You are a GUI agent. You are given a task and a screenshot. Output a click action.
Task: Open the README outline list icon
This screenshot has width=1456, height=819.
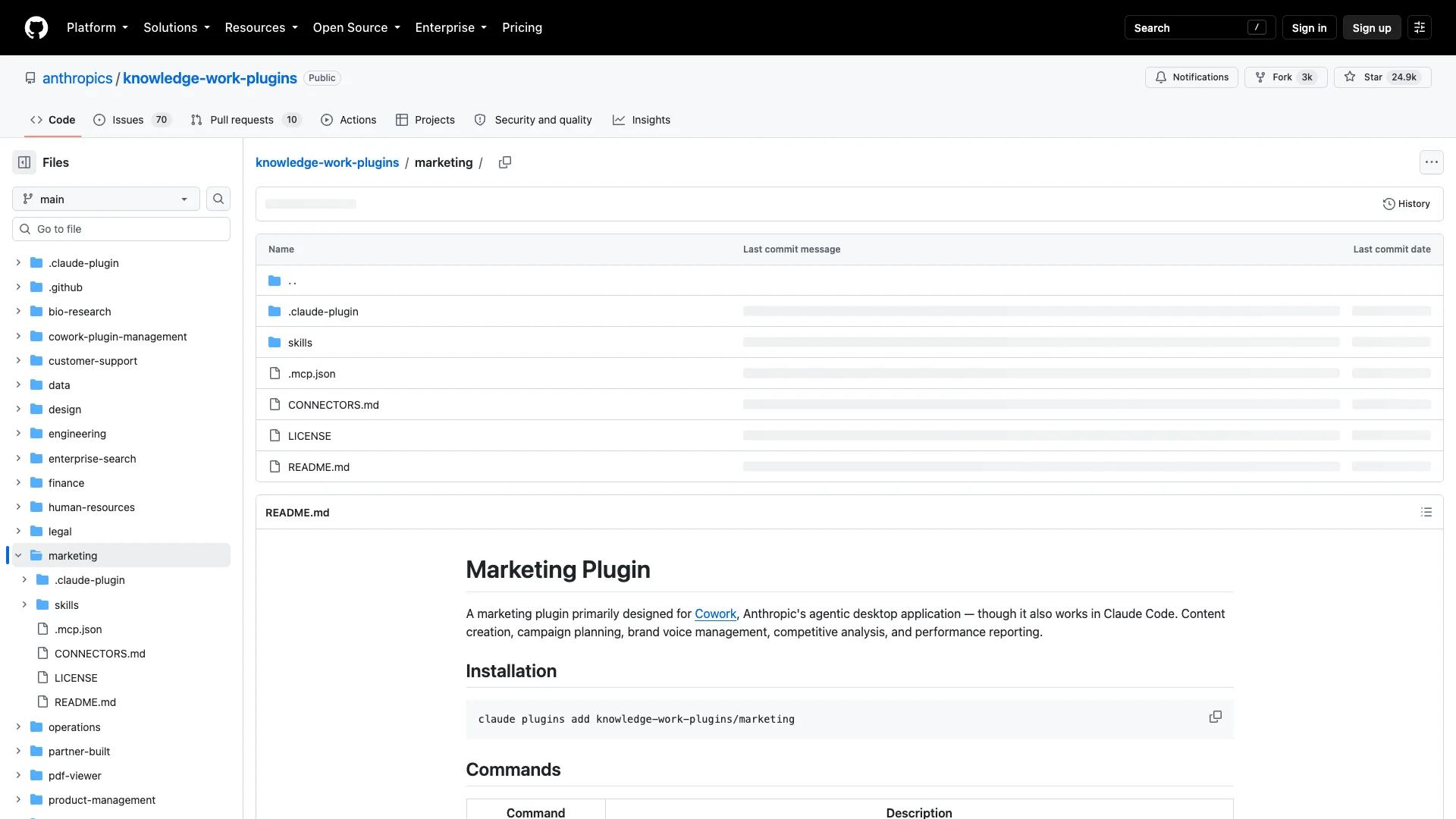(1426, 513)
